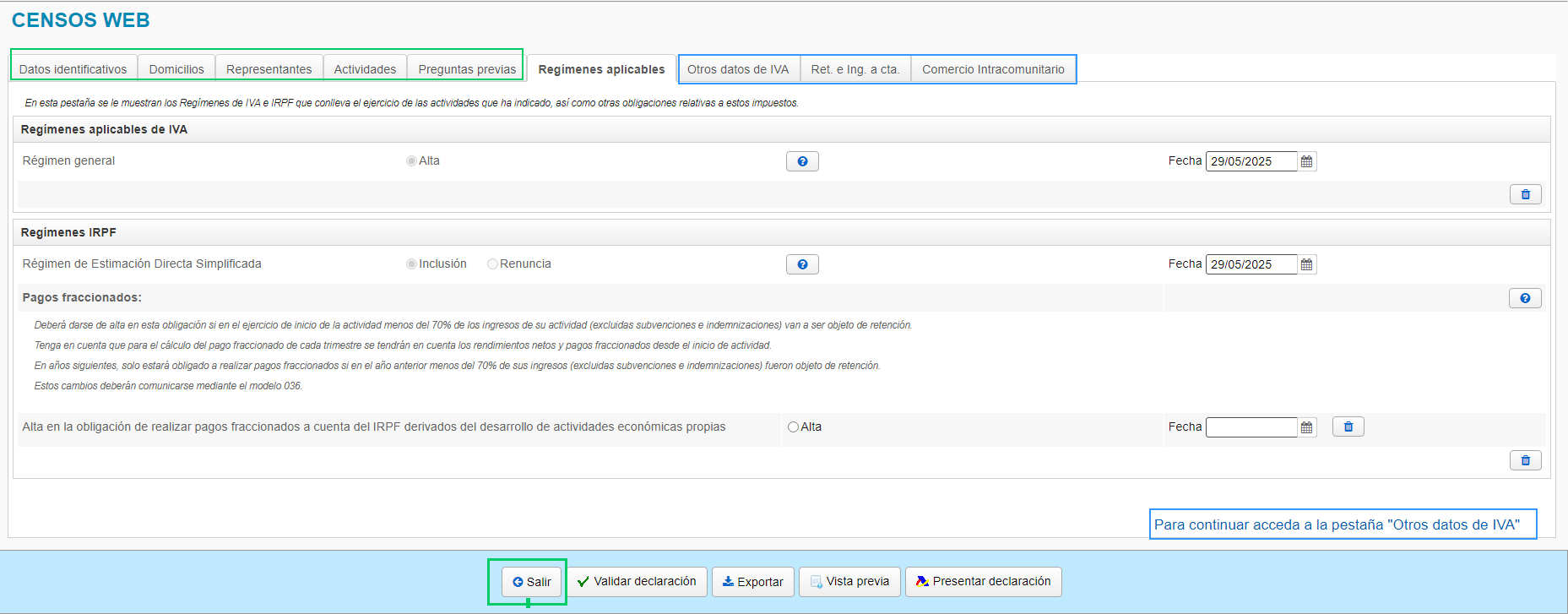Select Alta radio for pagos fraccionados
The width and height of the screenshot is (1568, 614).
(x=793, y=427)
